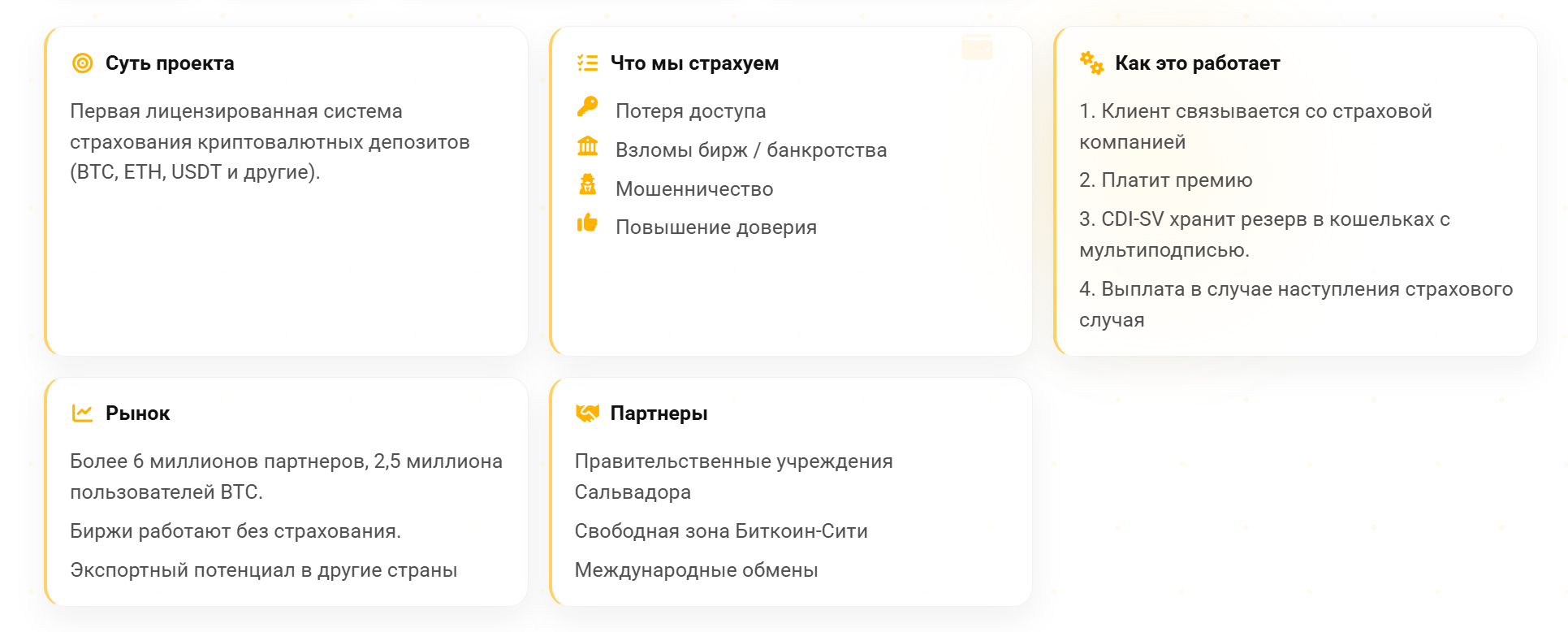Click Международные обмены
Viewport: 1568px width, 632px height.
(x=696, y=570)
